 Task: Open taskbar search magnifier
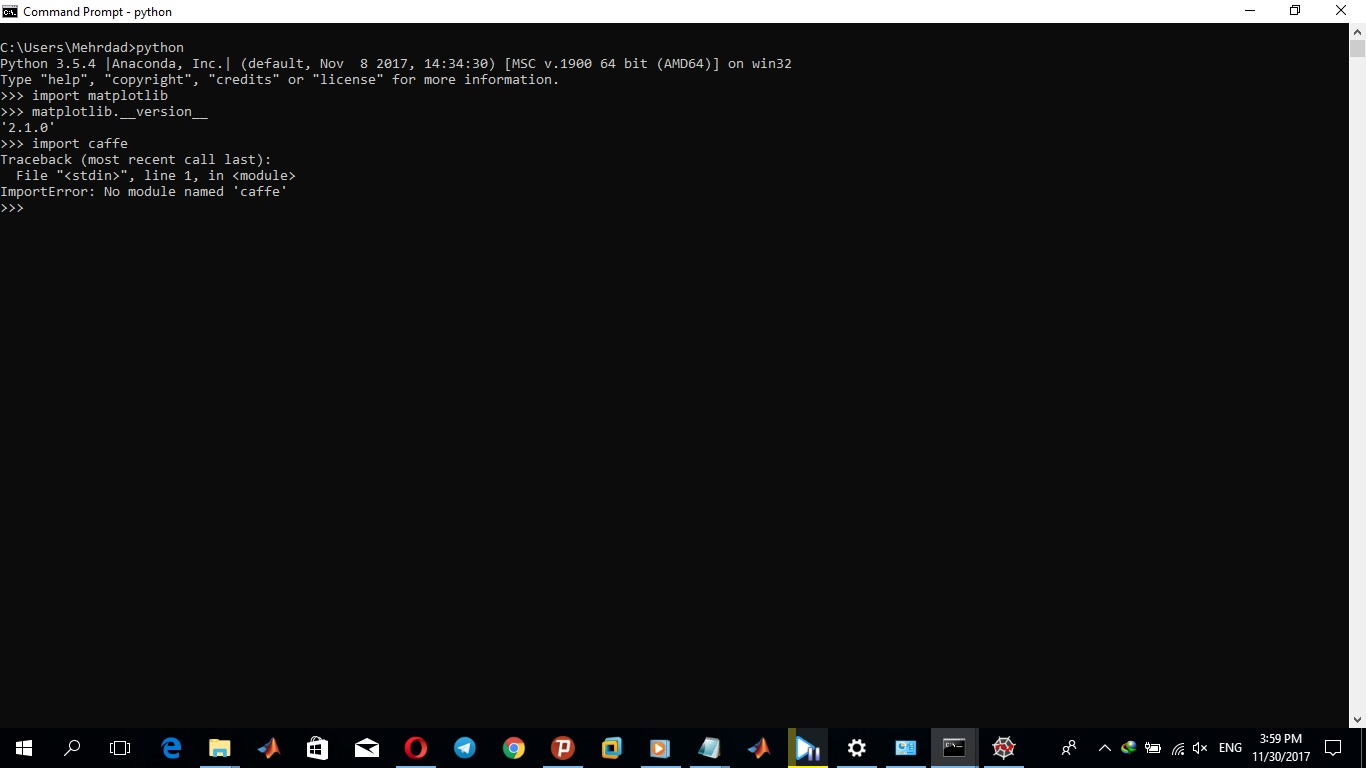click(x=72, y=748)
